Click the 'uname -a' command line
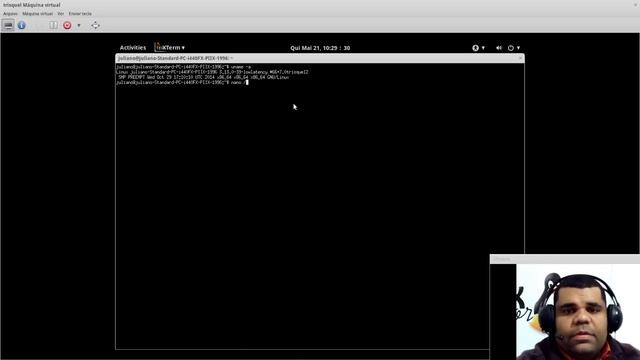The width and height of the screenshot is (640, 360). coord(184,67)
